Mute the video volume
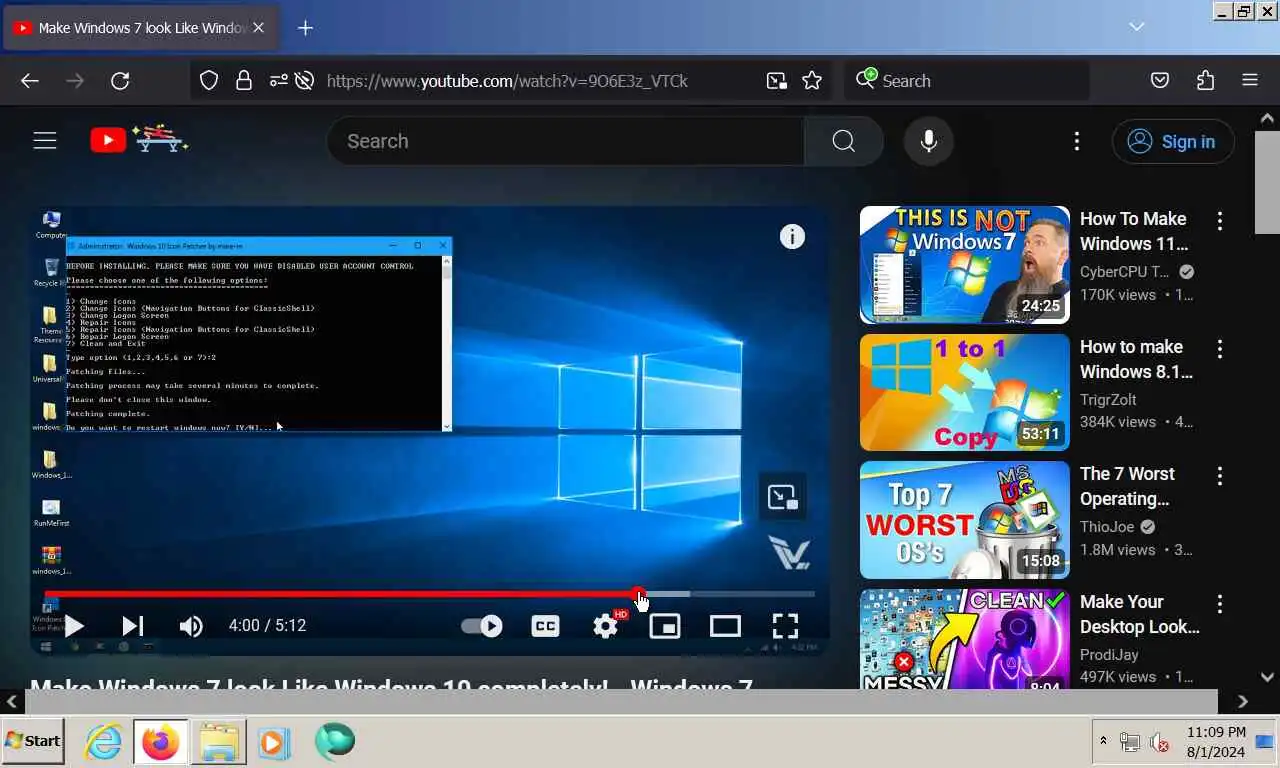The width and height of the screenshot is (1280, 768). coord(190,626)
